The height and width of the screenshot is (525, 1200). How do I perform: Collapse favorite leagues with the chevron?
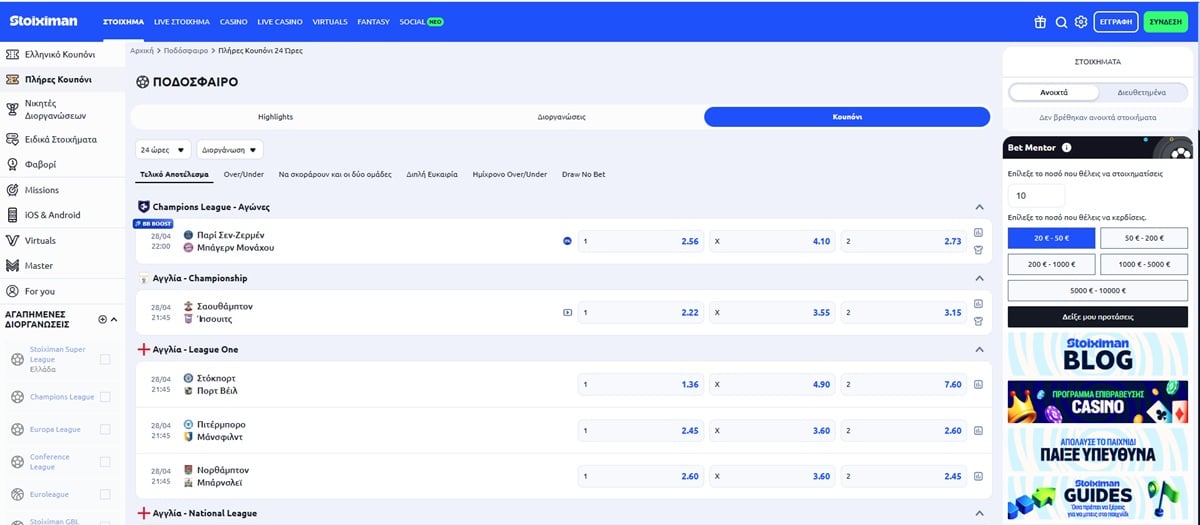click(x=114, y=319)
